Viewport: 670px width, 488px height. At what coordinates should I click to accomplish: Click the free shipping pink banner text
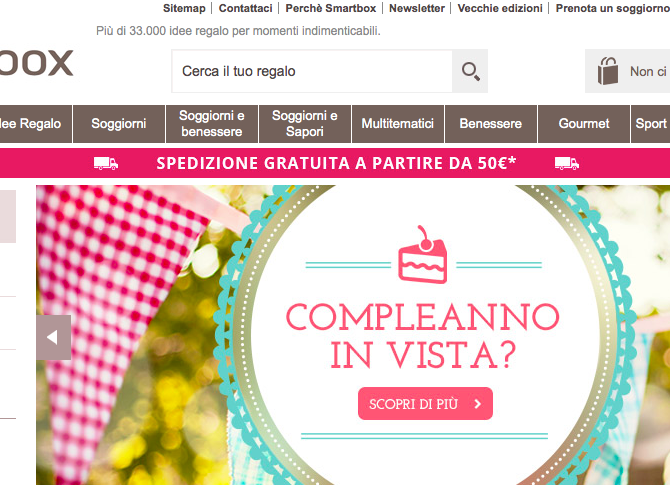point(336,163)
